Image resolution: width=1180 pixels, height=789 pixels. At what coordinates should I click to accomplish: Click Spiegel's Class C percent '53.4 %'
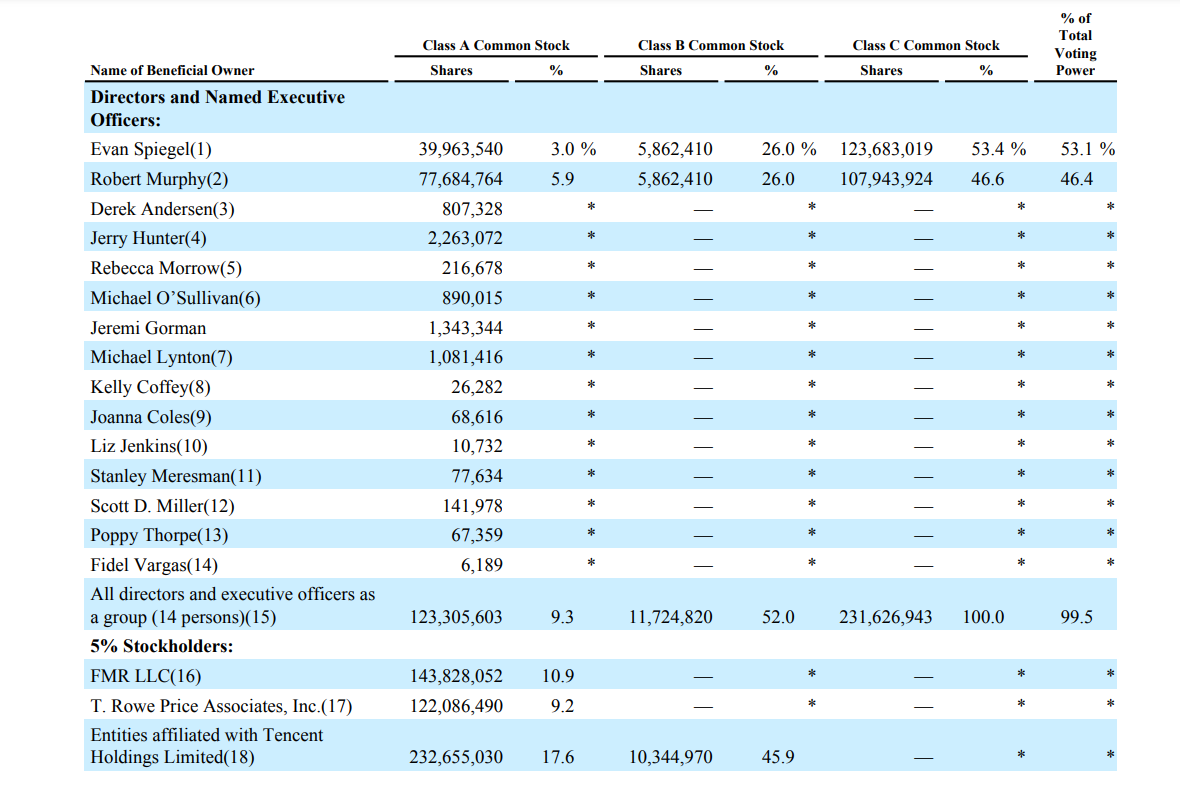pos(999,149)
